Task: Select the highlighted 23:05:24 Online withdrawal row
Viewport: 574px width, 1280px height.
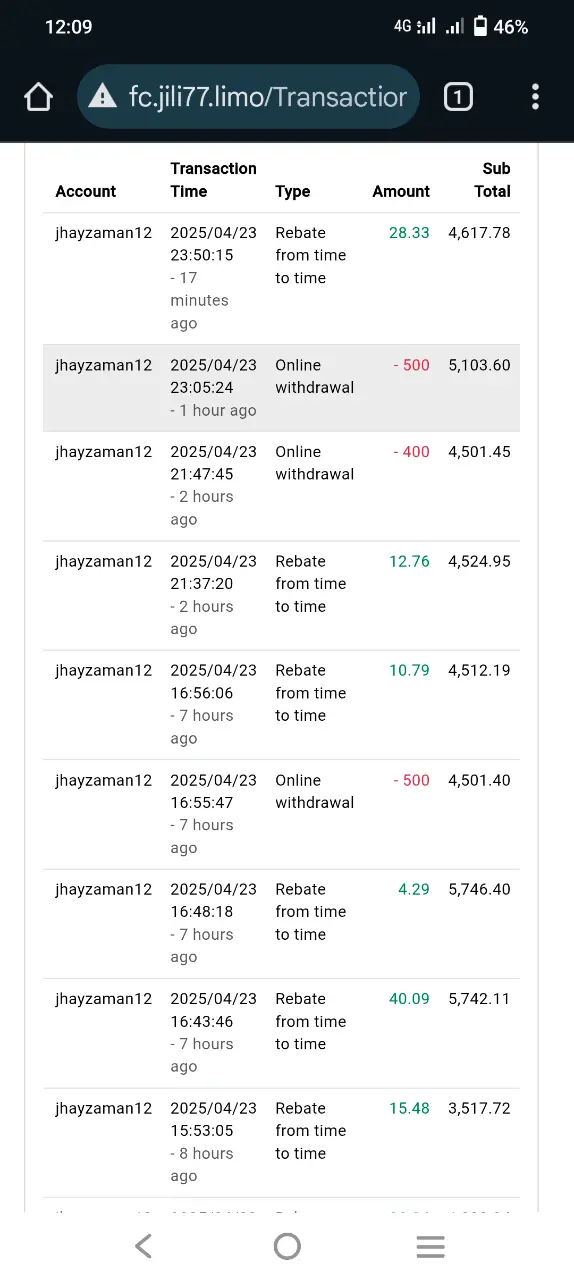Action: coord(281,388)
